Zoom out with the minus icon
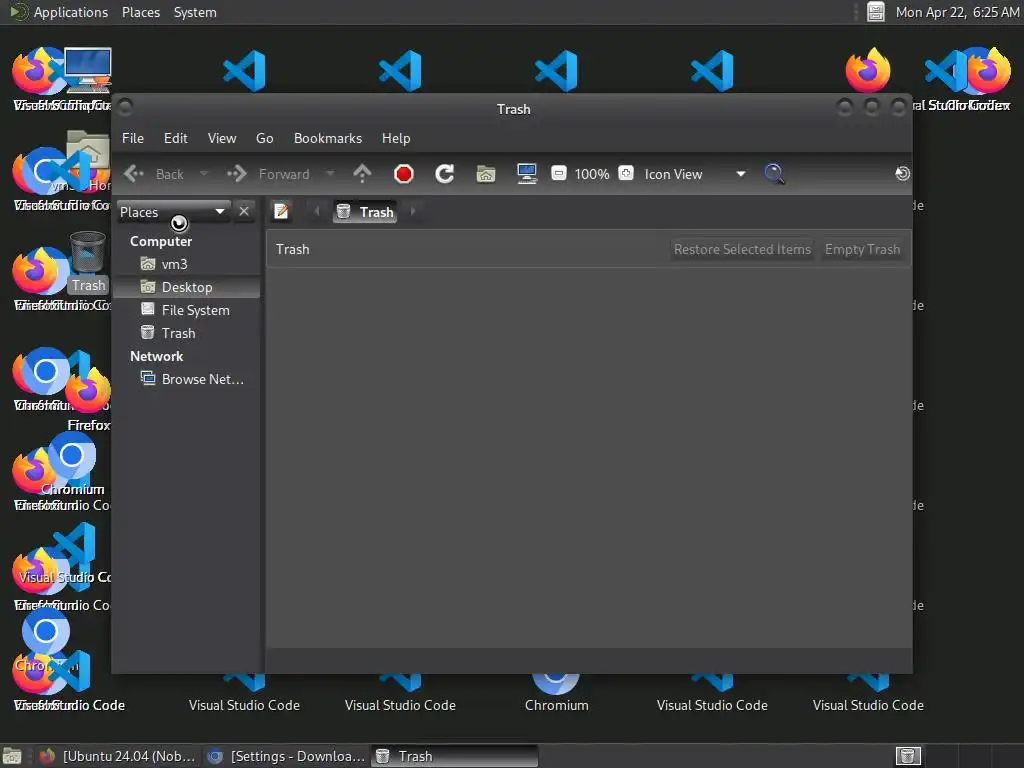The width and height of the screenshot is (1024, 768). point(558,174)
